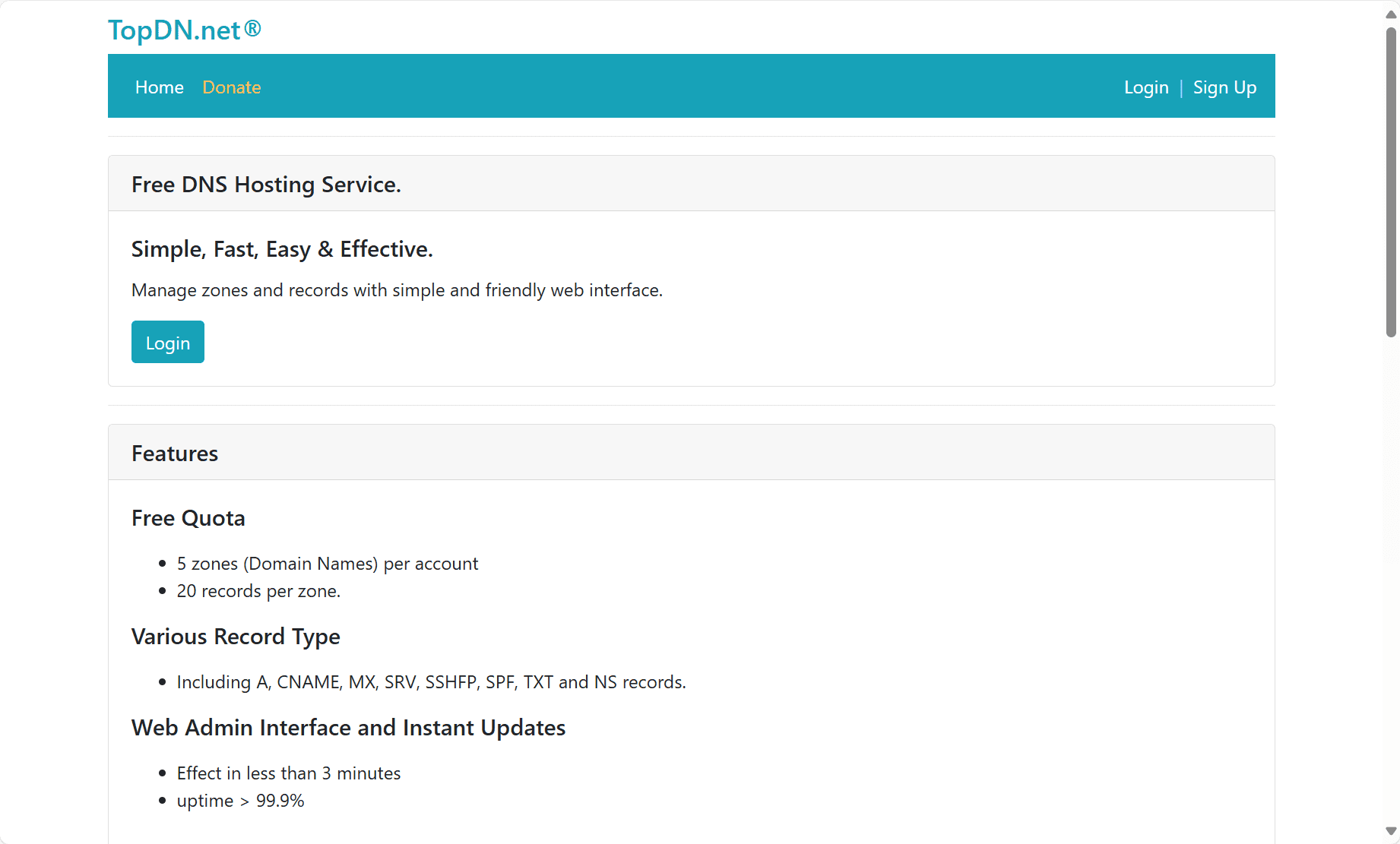Viewport: 1400px width, 844px height.
Task: Click the "Free DNS Hosting Service." panel header
Action: (x=266, y=185)
